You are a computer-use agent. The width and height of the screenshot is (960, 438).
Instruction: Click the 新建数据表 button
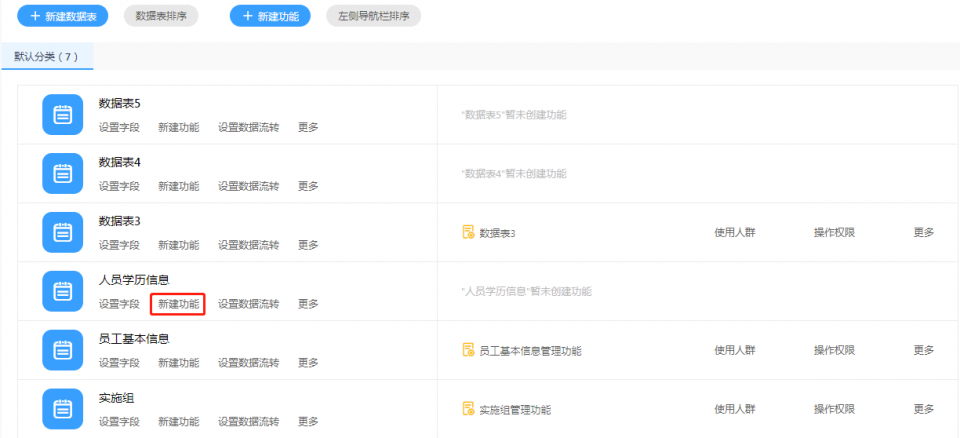[x=62, y=16]
